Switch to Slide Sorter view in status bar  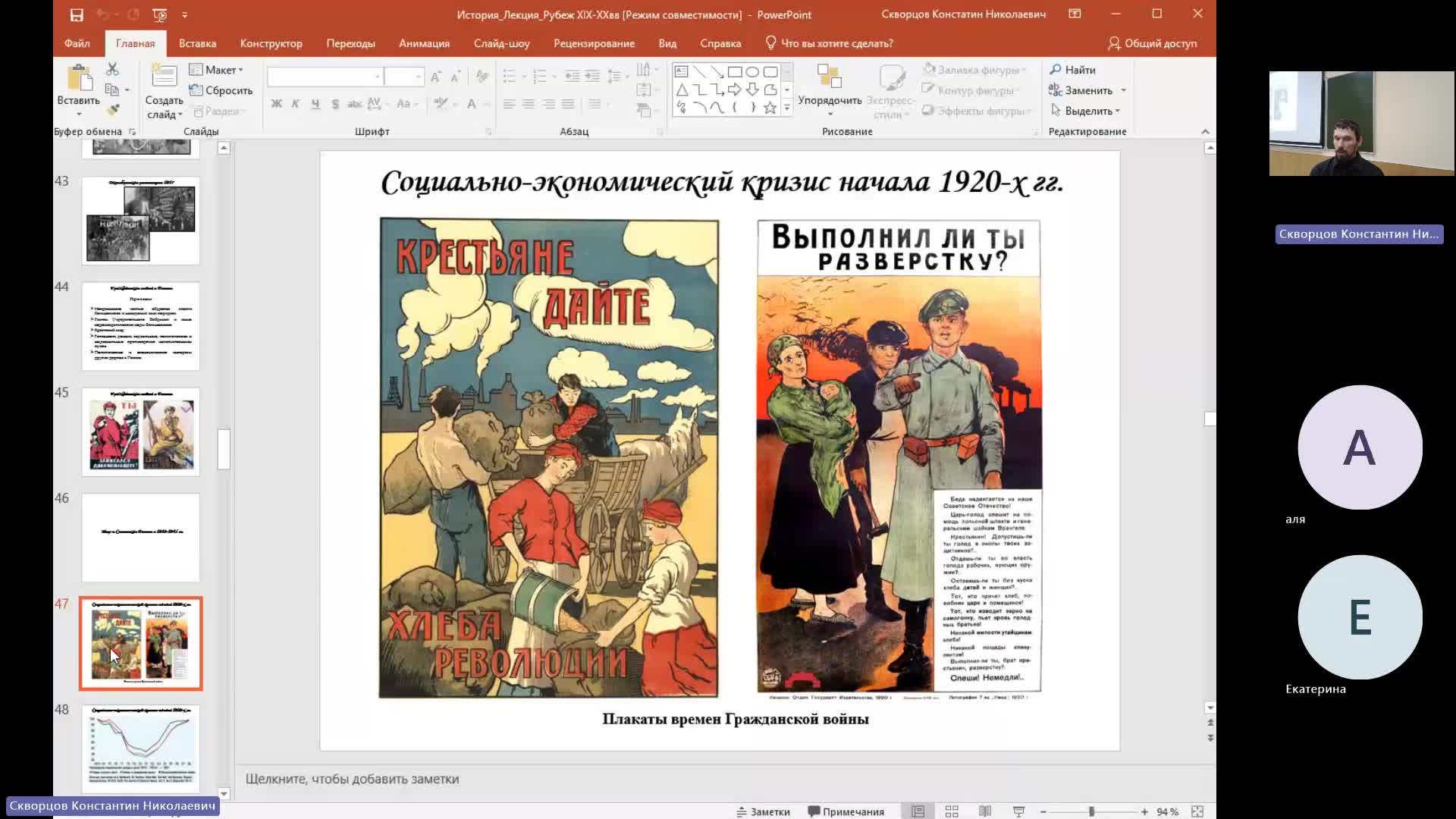click(x=952, y=811)
